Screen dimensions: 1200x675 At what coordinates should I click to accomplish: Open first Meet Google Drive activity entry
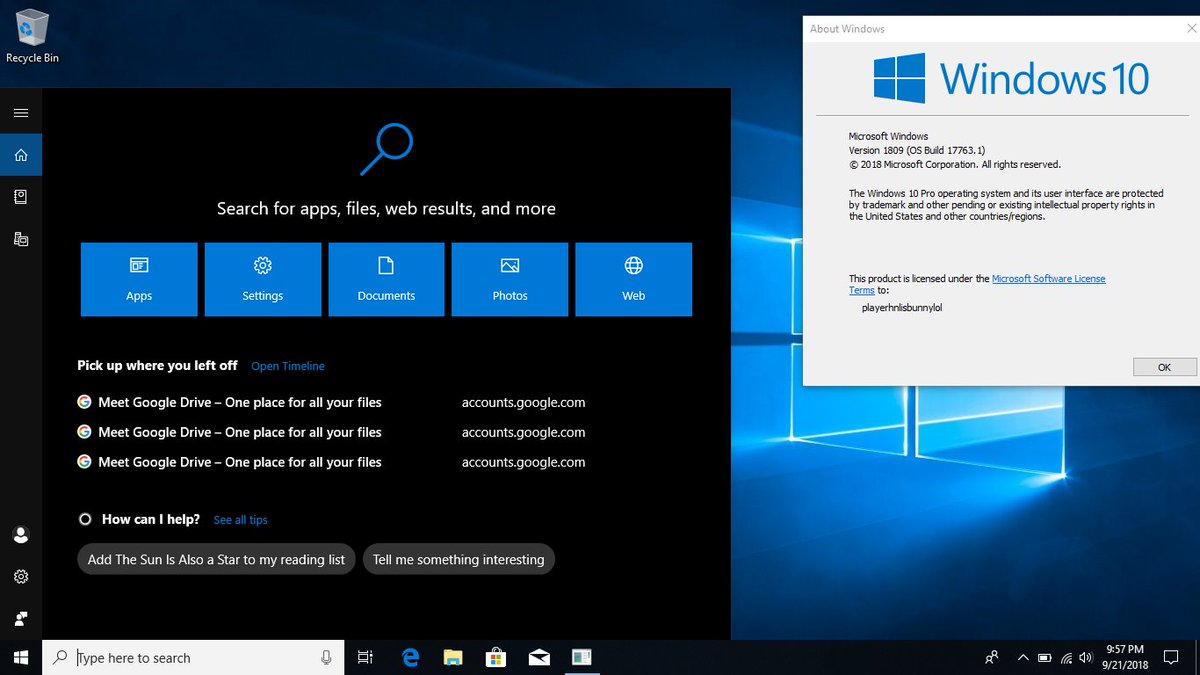[332, 402]
